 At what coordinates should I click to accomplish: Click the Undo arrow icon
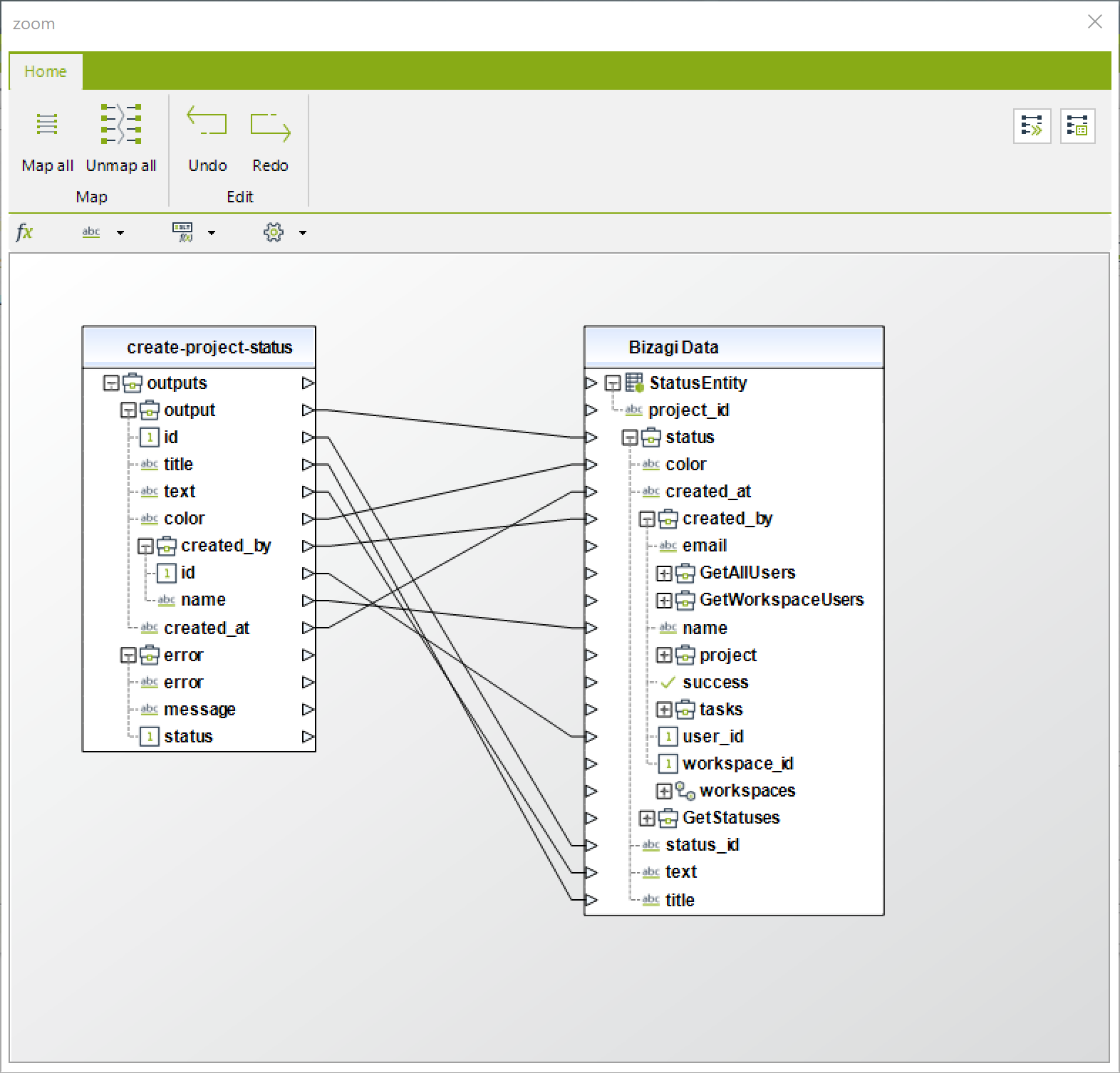207,121
